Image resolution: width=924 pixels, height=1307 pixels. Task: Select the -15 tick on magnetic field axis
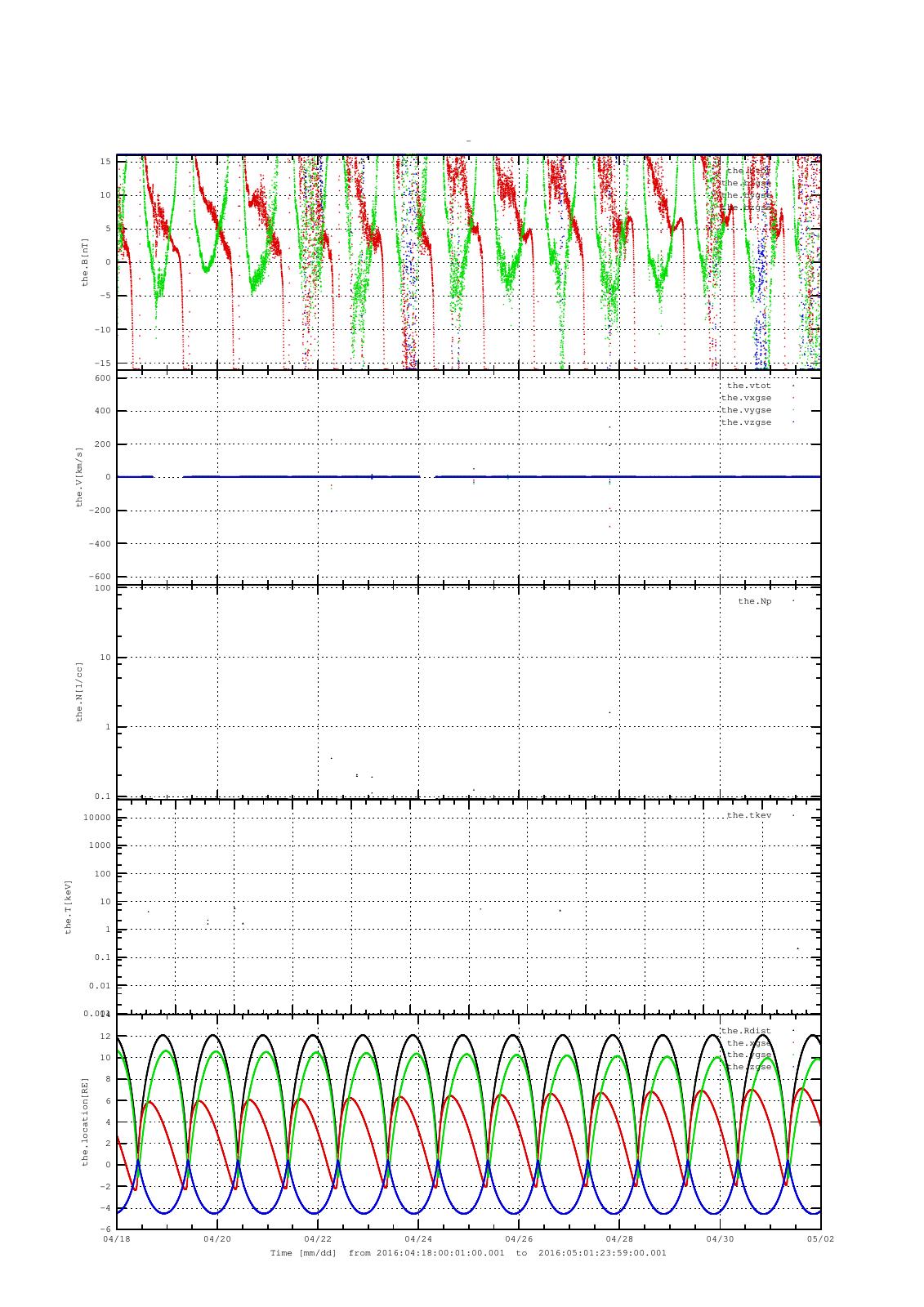[x=102, y=363]
